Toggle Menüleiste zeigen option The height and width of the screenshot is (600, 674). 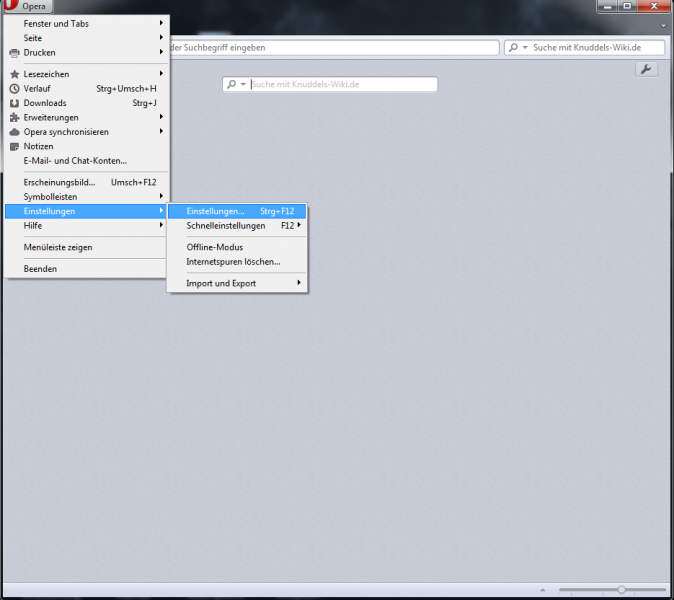(x=58, y=247)
